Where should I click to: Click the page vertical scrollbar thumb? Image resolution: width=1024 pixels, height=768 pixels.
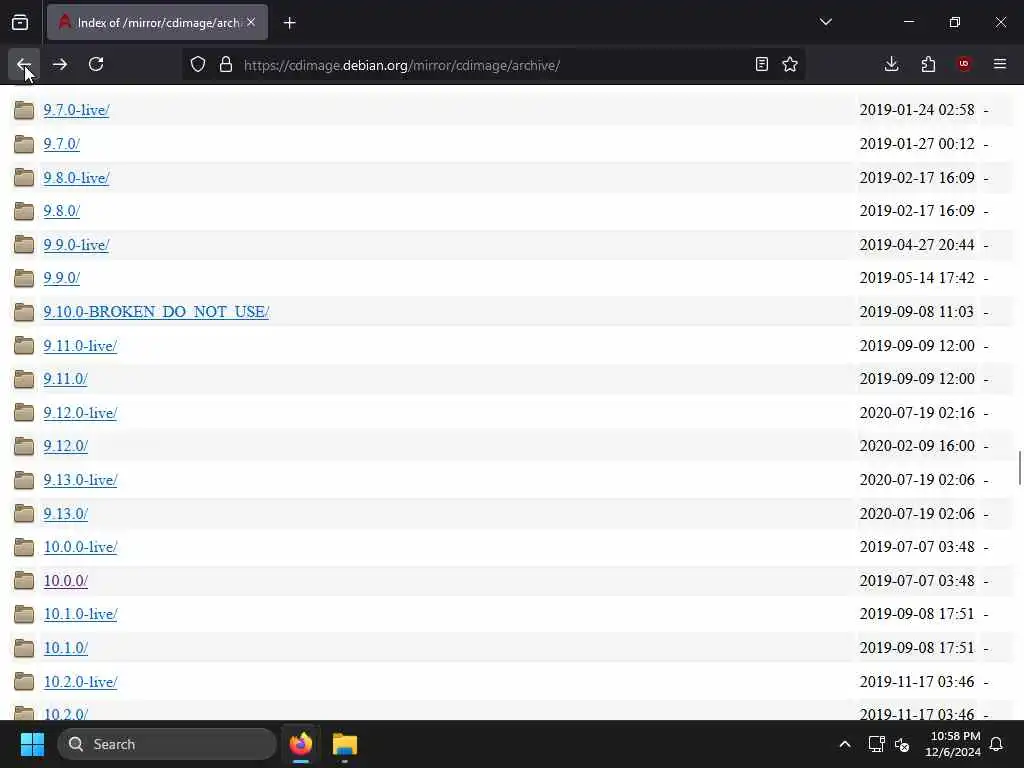coord(1019,468)
